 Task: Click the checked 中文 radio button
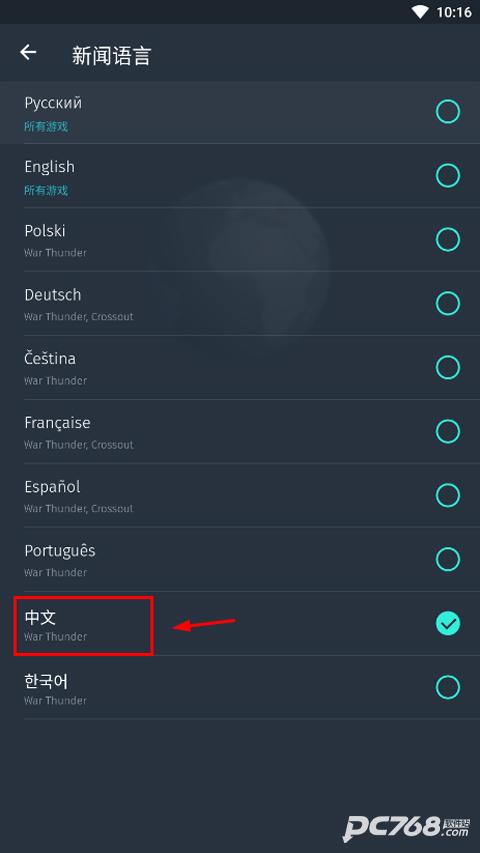(448, 623)
